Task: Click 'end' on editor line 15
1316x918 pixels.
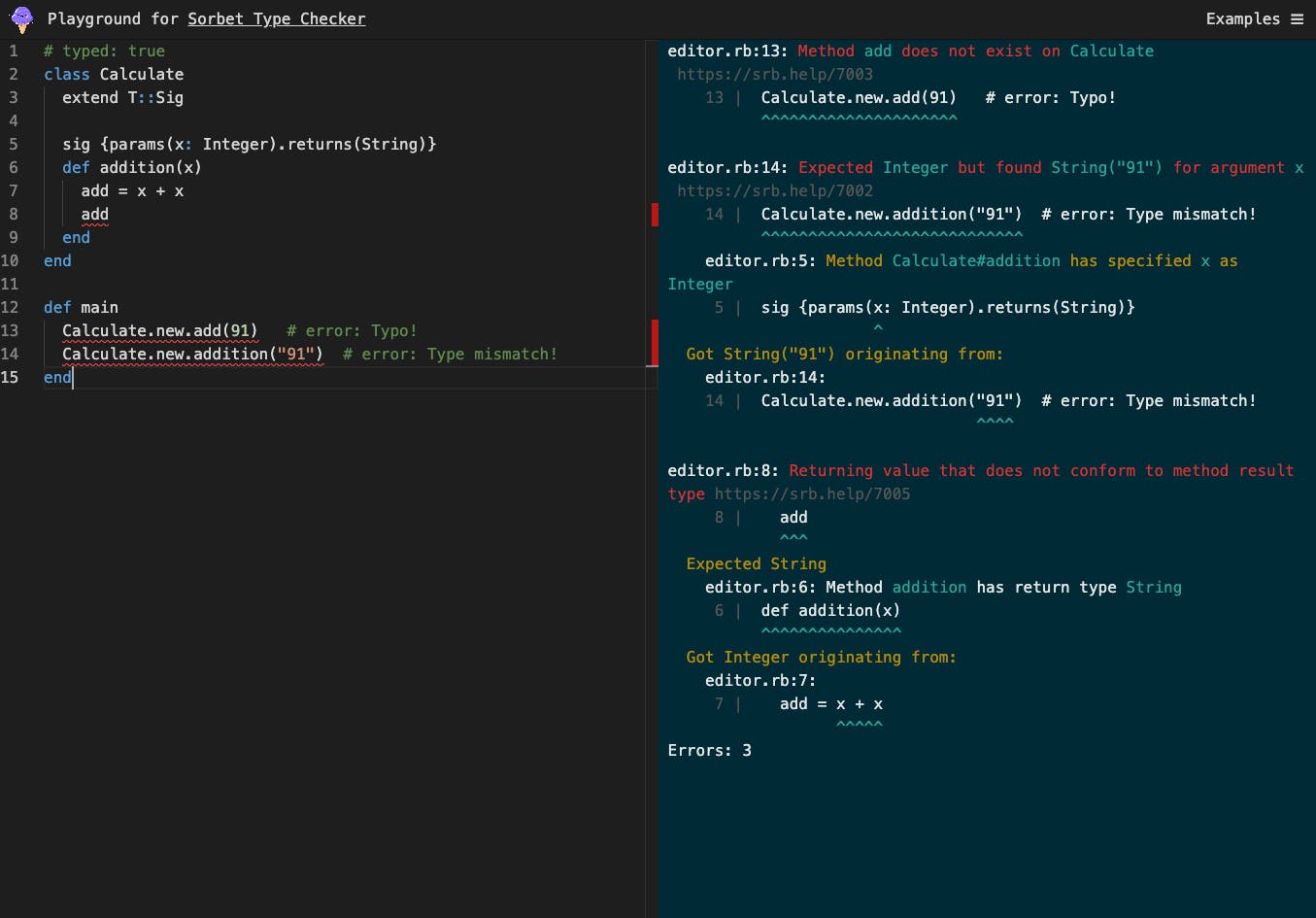Action: pyautogui.click(x=57, y=377)
